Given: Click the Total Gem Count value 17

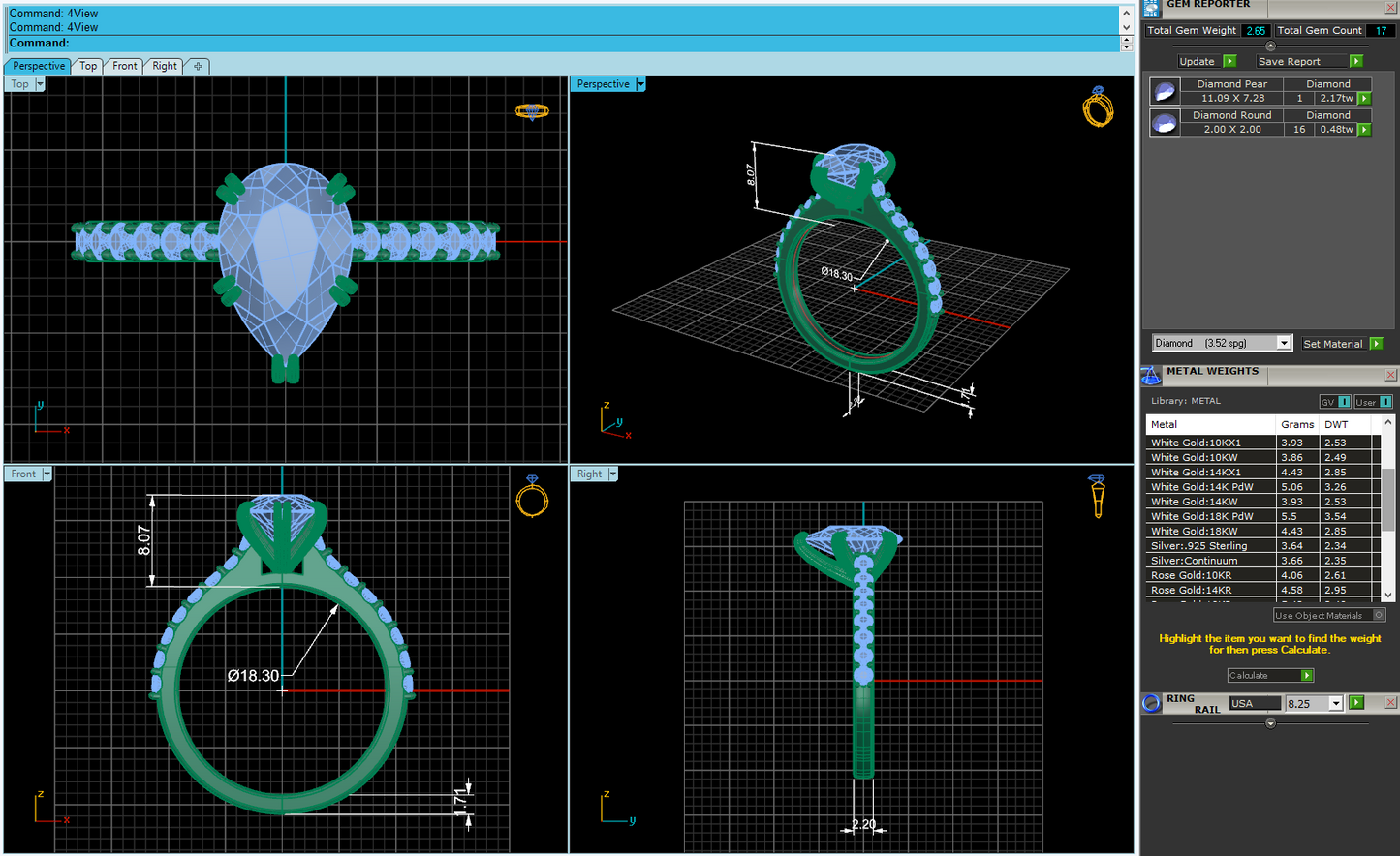Looking at the screenshot, I should pos(1381,30).
